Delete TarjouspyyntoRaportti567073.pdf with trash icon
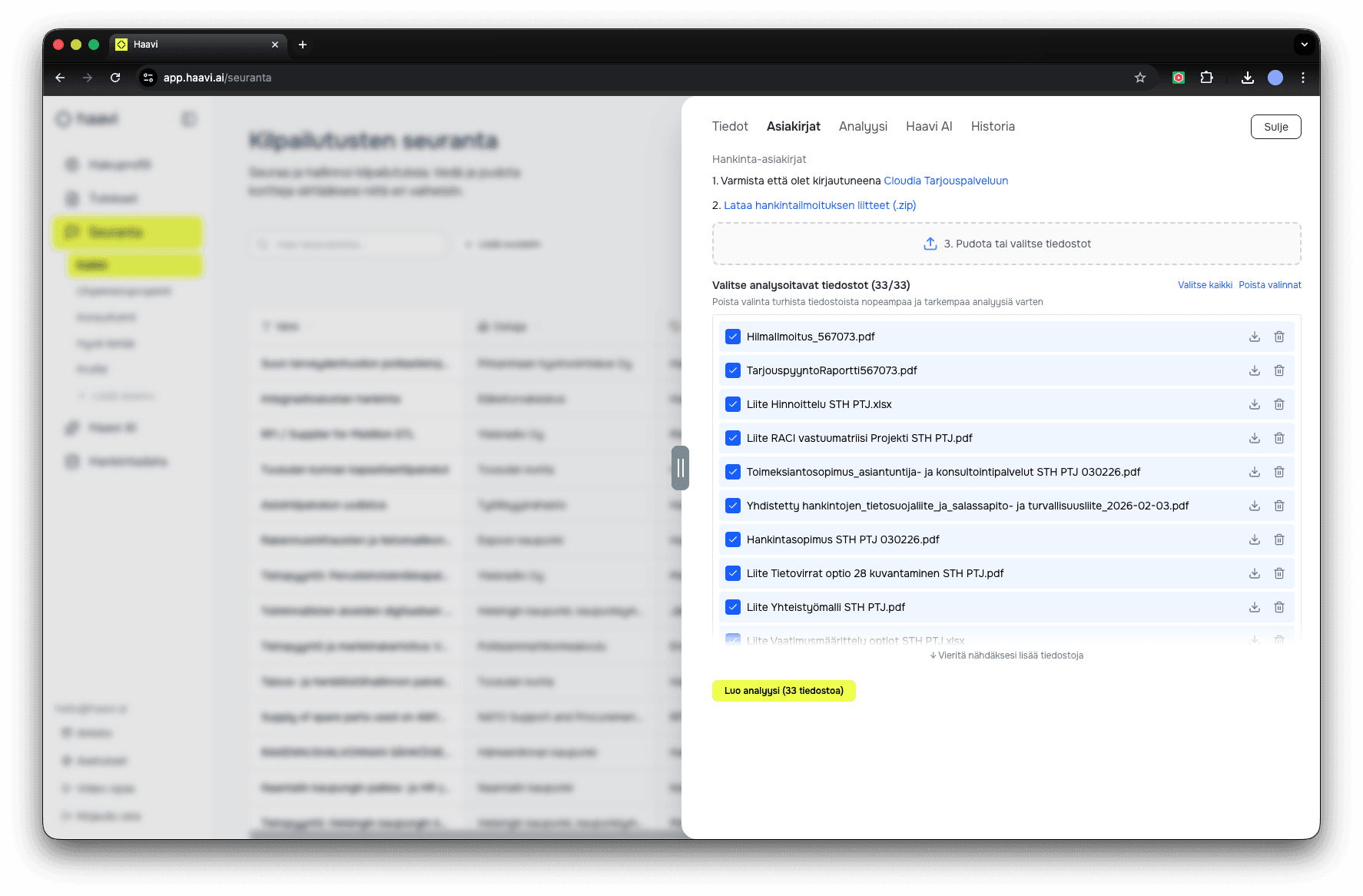1363x896 pixels. point(1278,370)
